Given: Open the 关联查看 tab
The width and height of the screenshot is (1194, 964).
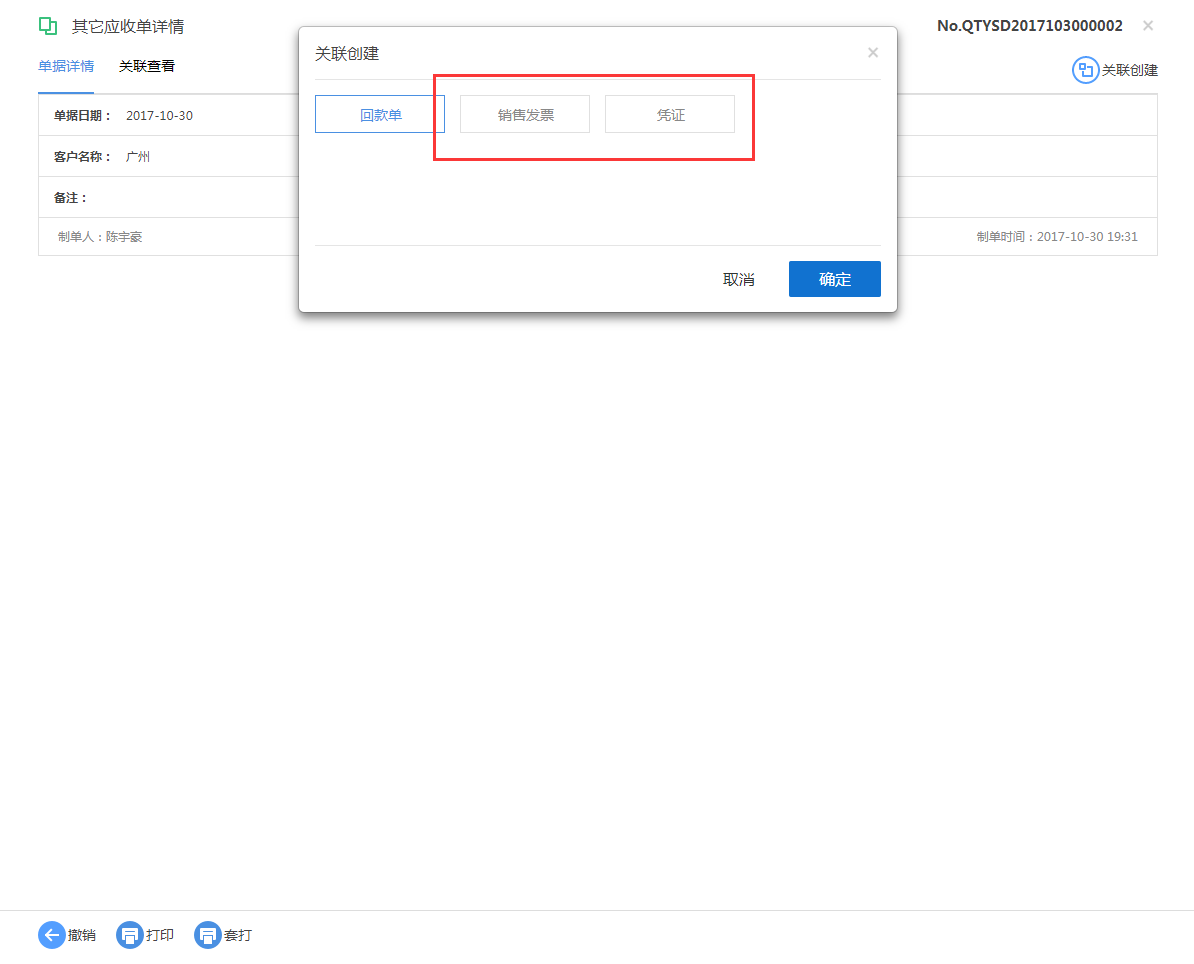Looking at the screenshot, I should [147, 66].
